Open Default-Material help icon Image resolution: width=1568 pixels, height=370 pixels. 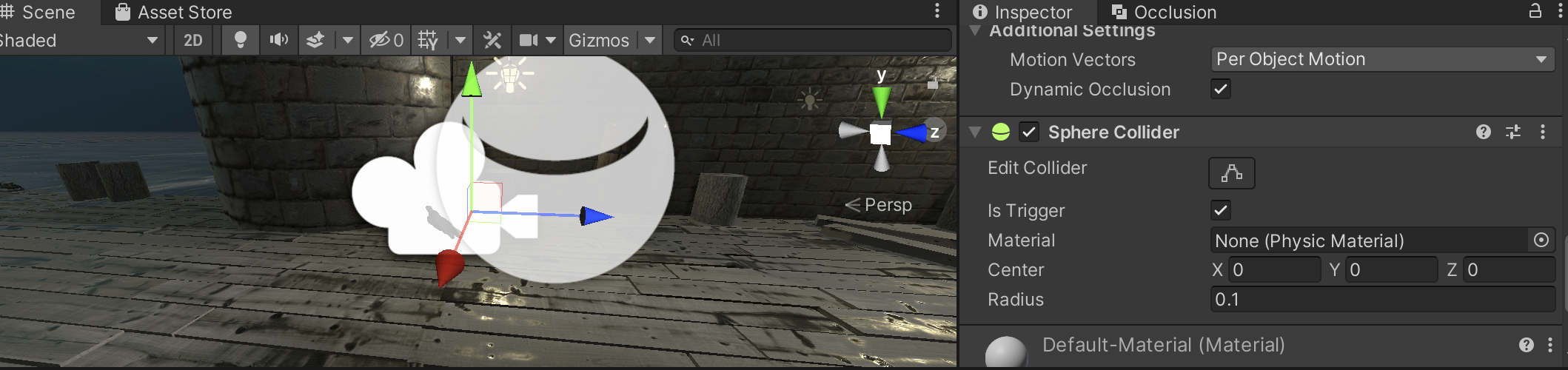(x=1527, y=345)
